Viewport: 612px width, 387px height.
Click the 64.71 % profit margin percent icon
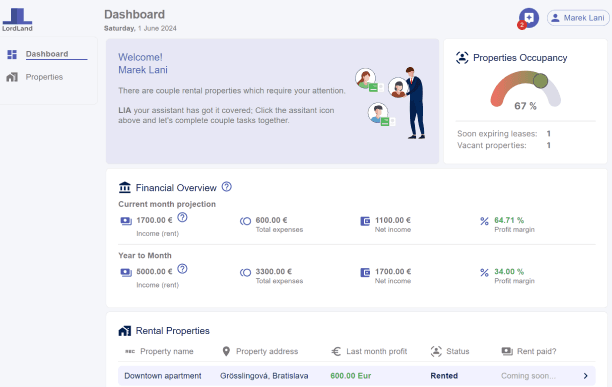point(484,221)
